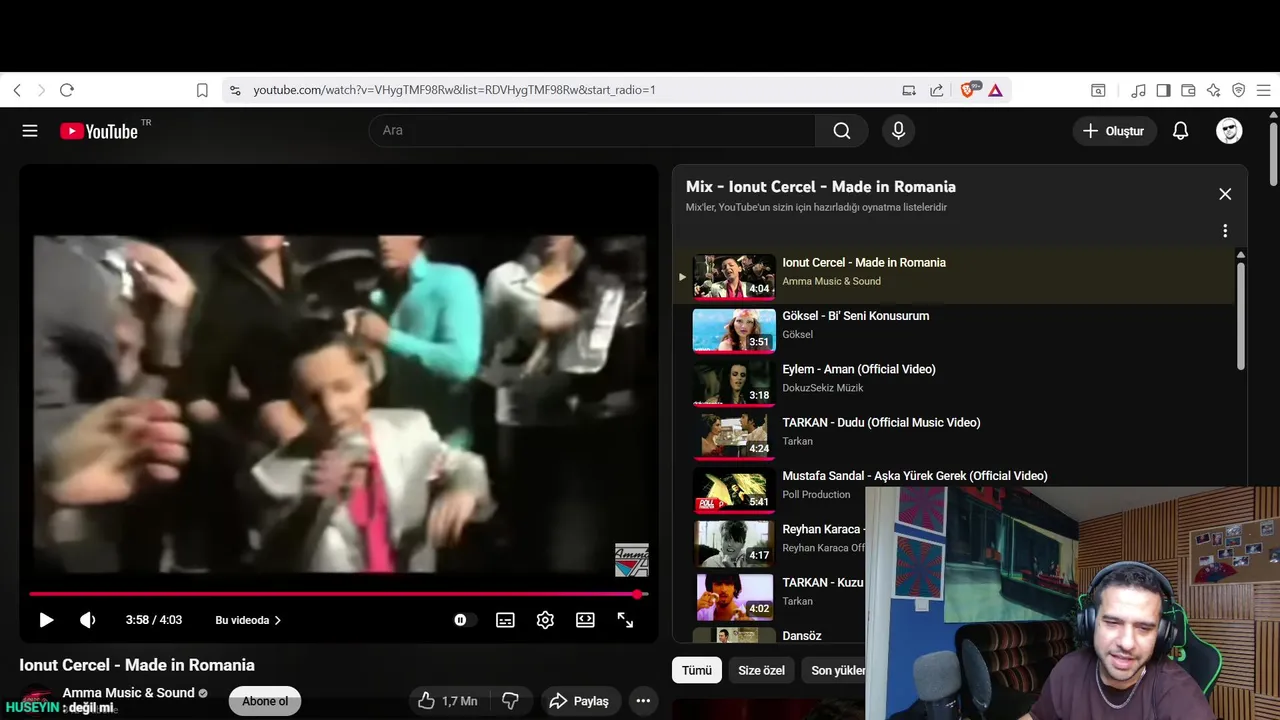Open Leo AI sparkle icon
This screenshot has height=720, width=1280.
(1213, 90)
